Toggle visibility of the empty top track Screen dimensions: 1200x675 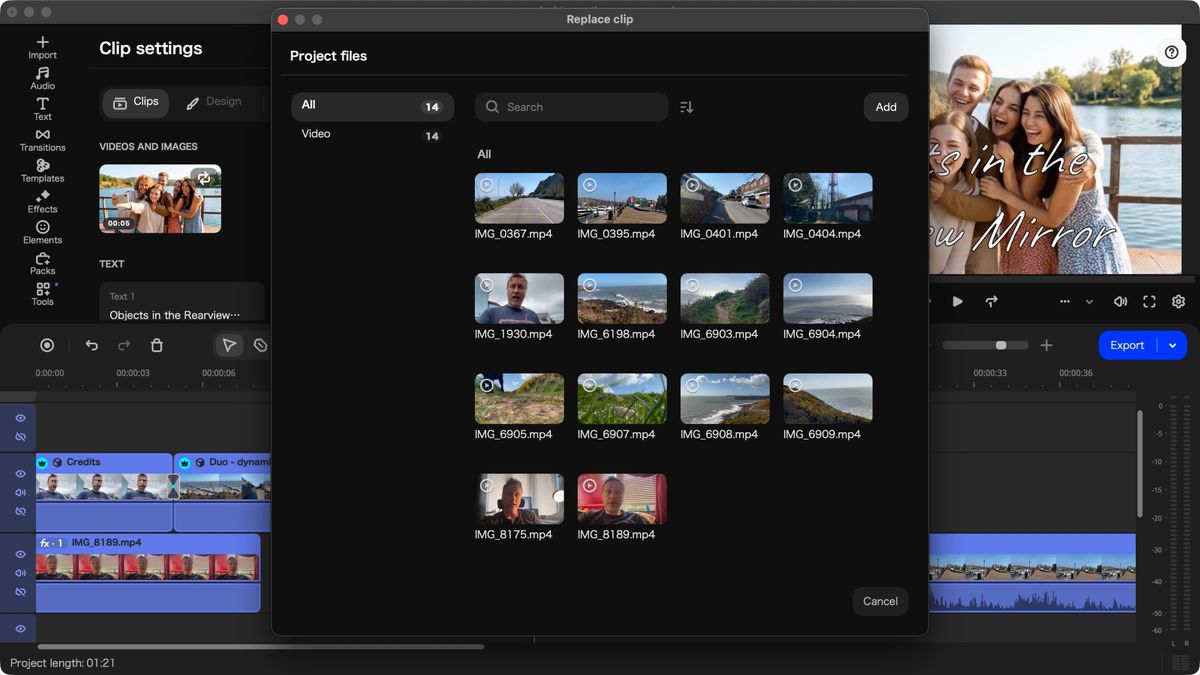(20, 418)
